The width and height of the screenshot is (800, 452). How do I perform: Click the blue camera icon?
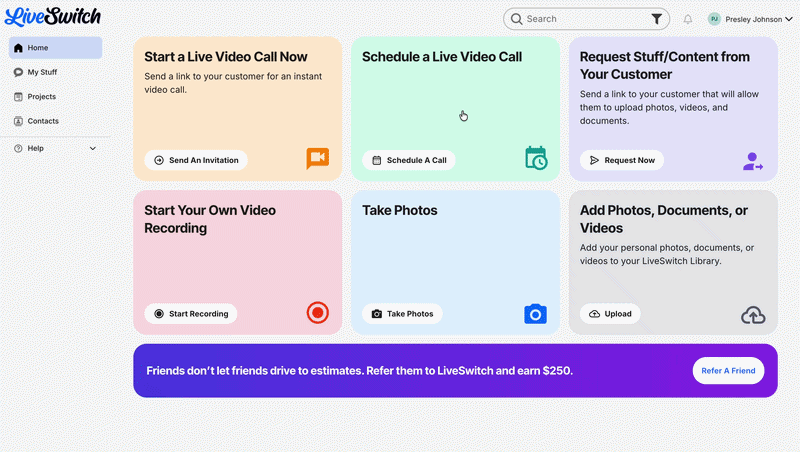536,314
